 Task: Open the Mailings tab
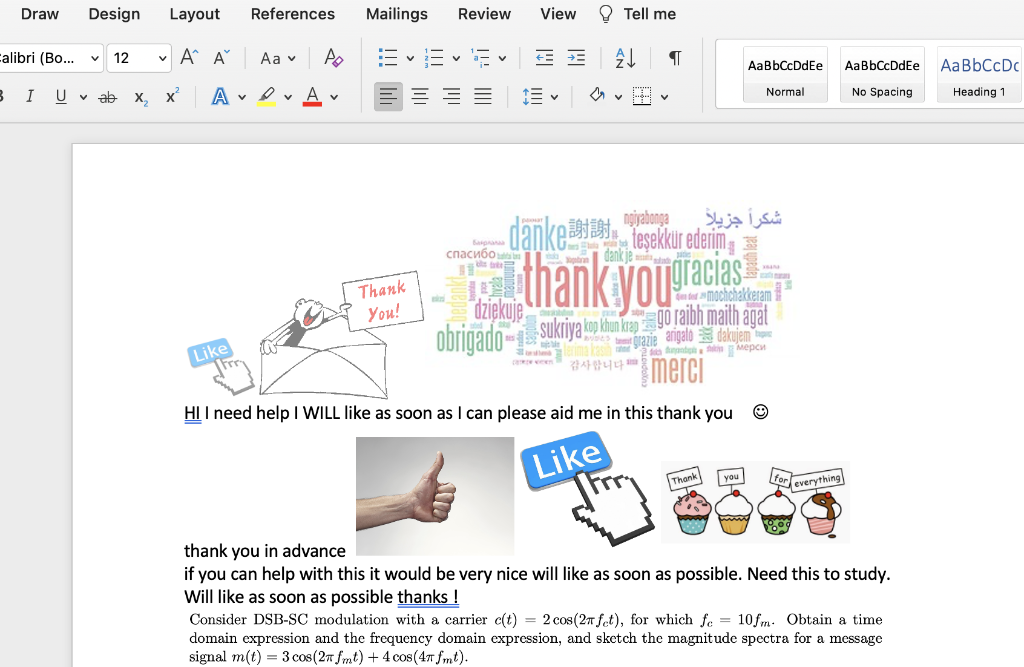tap(396, 14)
